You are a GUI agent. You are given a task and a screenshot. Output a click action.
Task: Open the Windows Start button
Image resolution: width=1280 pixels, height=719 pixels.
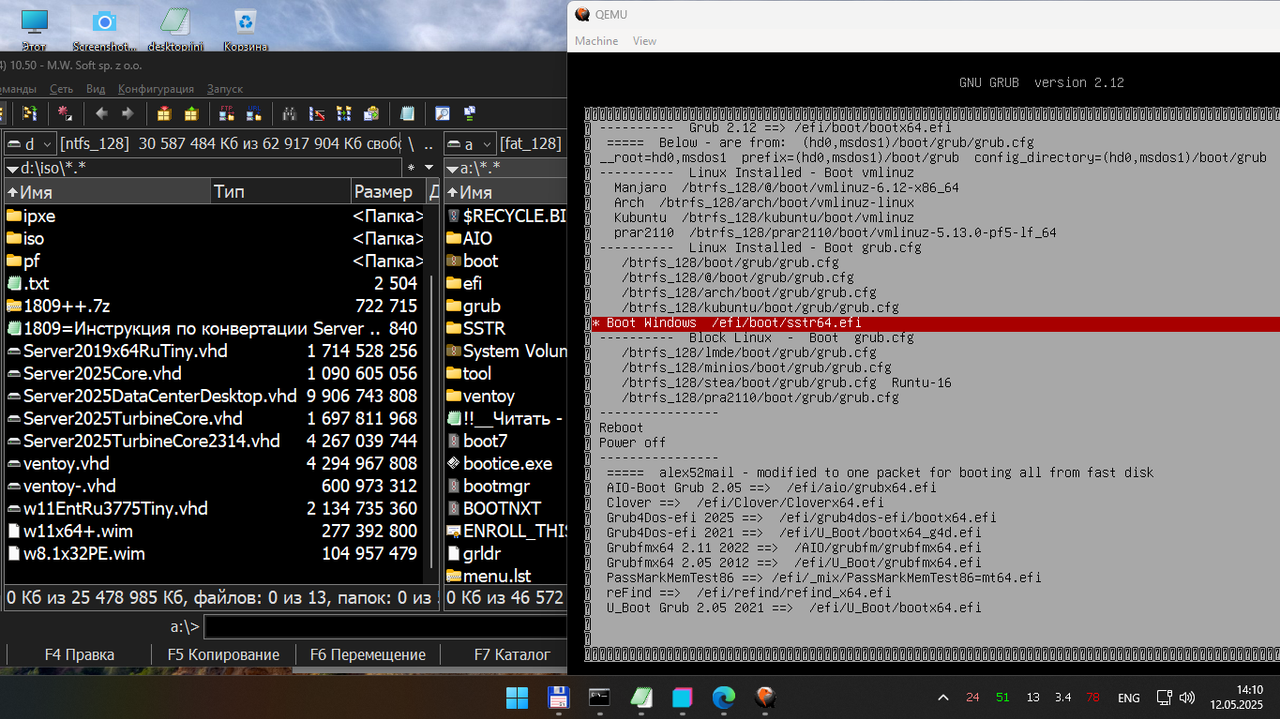517,697
